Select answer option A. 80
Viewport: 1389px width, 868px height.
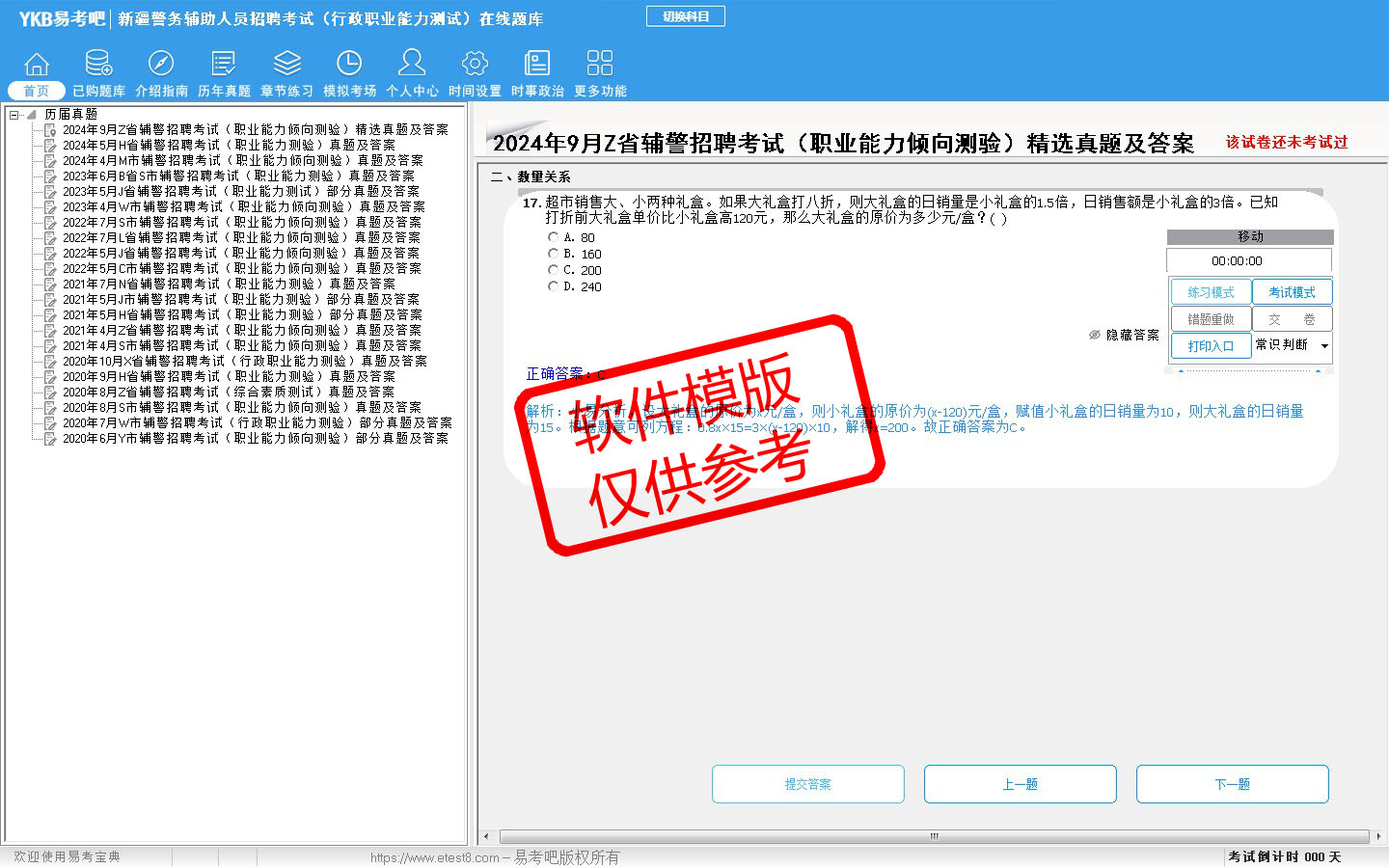click(554, 237)
